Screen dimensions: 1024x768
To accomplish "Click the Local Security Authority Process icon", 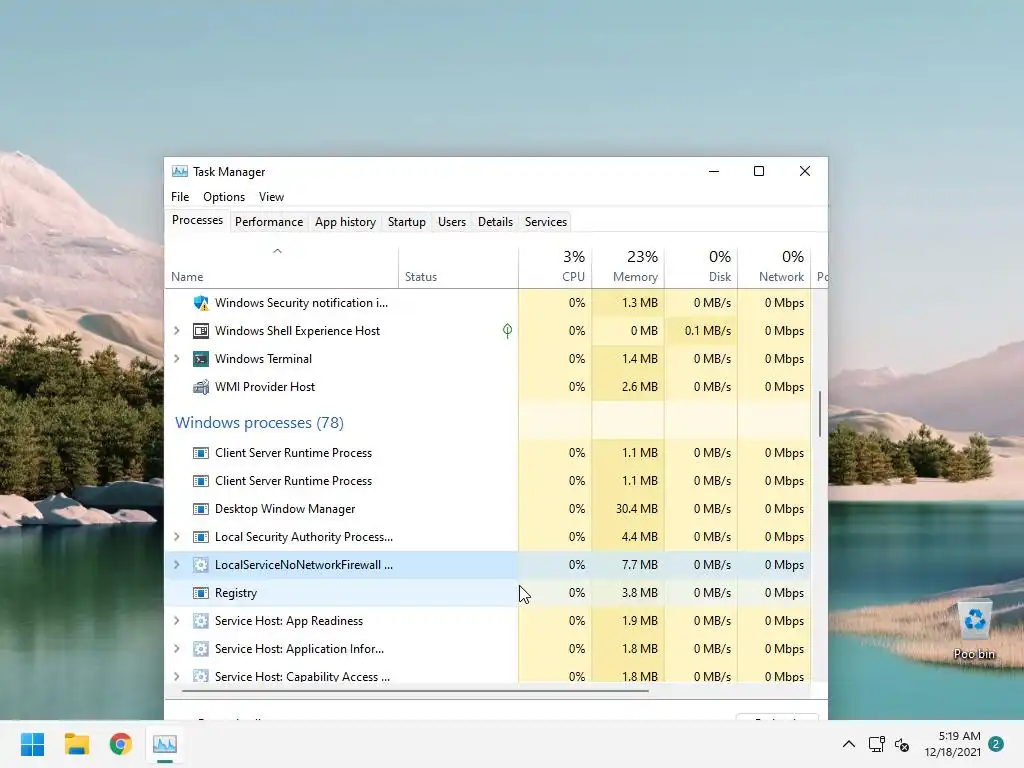I will tap(200, 537).
